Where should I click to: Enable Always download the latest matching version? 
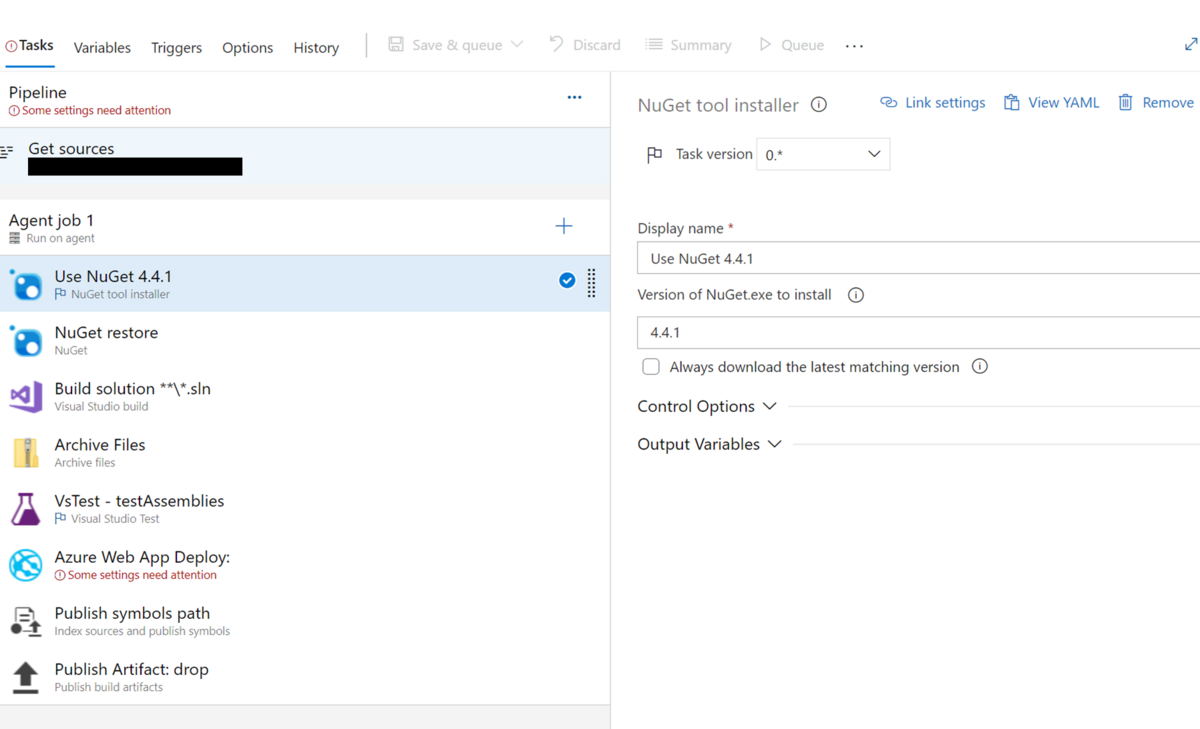coord(651,367)
